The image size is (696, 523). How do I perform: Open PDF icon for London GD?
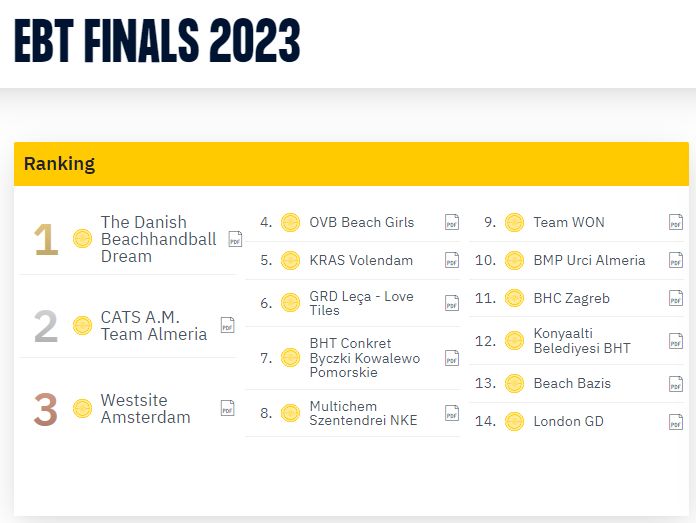click(676, 421)
